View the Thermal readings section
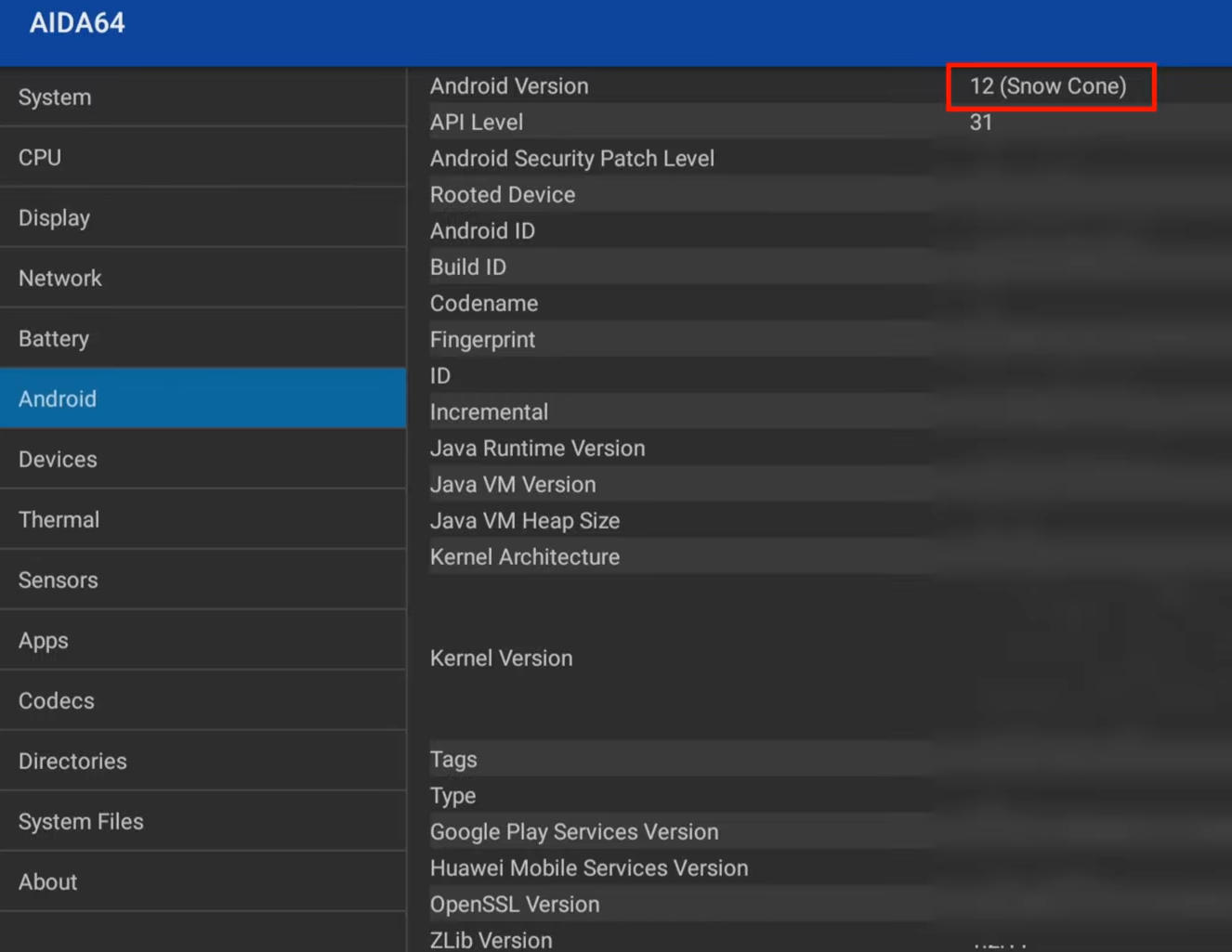 [203, 520]
